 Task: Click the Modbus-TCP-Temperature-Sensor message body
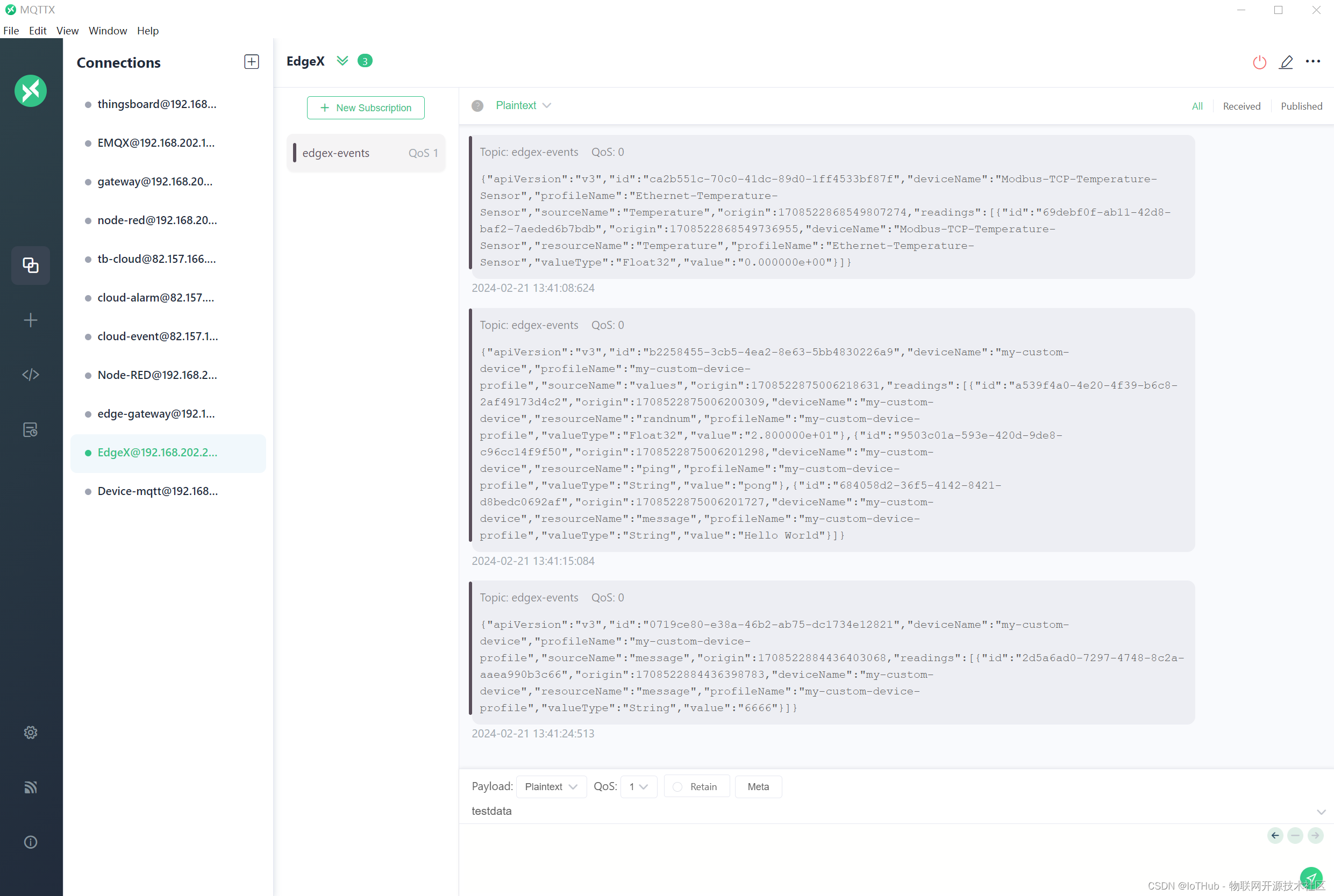coord(832,207)
